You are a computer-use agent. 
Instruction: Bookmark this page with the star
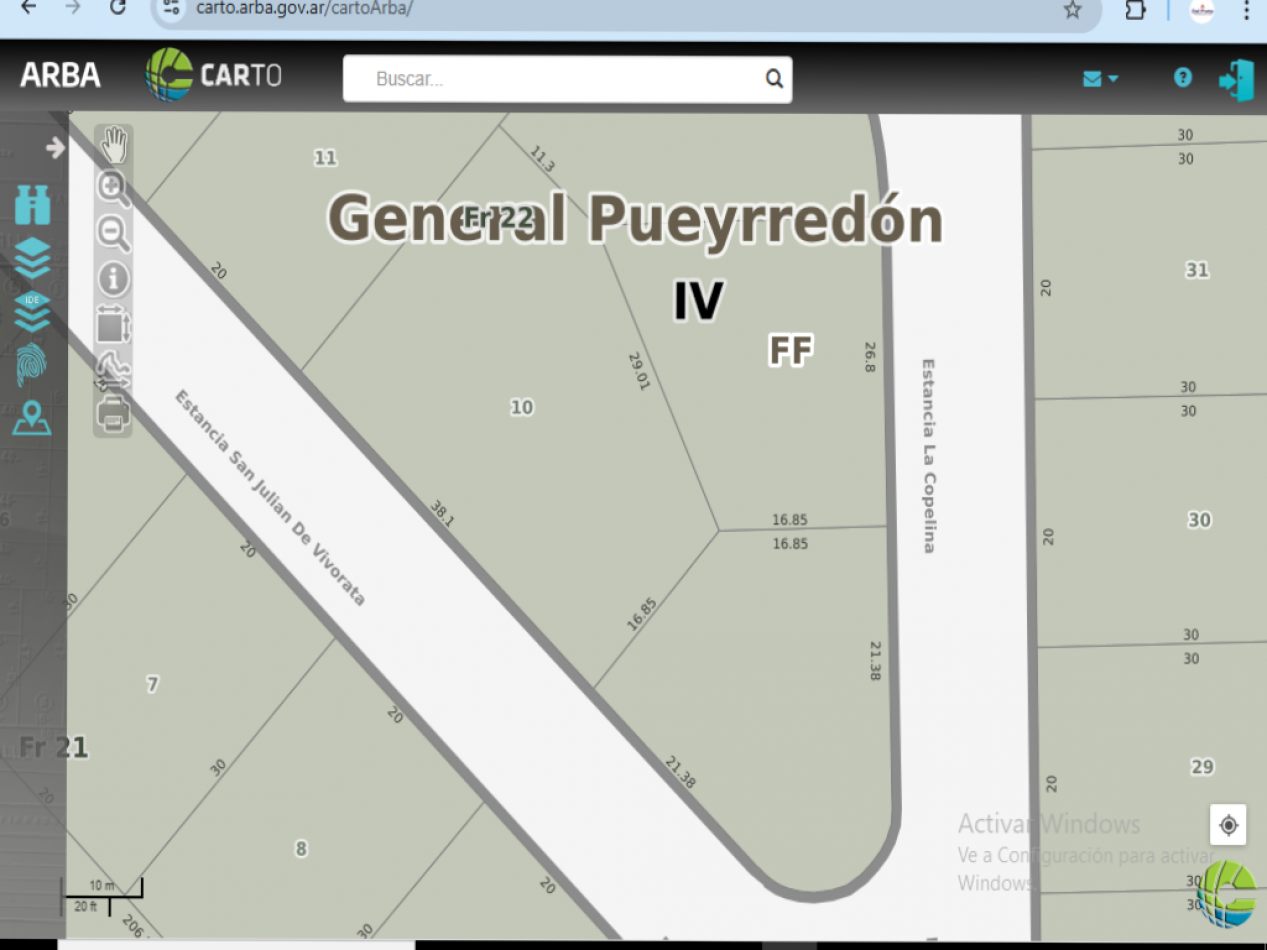pos(1072,10)
